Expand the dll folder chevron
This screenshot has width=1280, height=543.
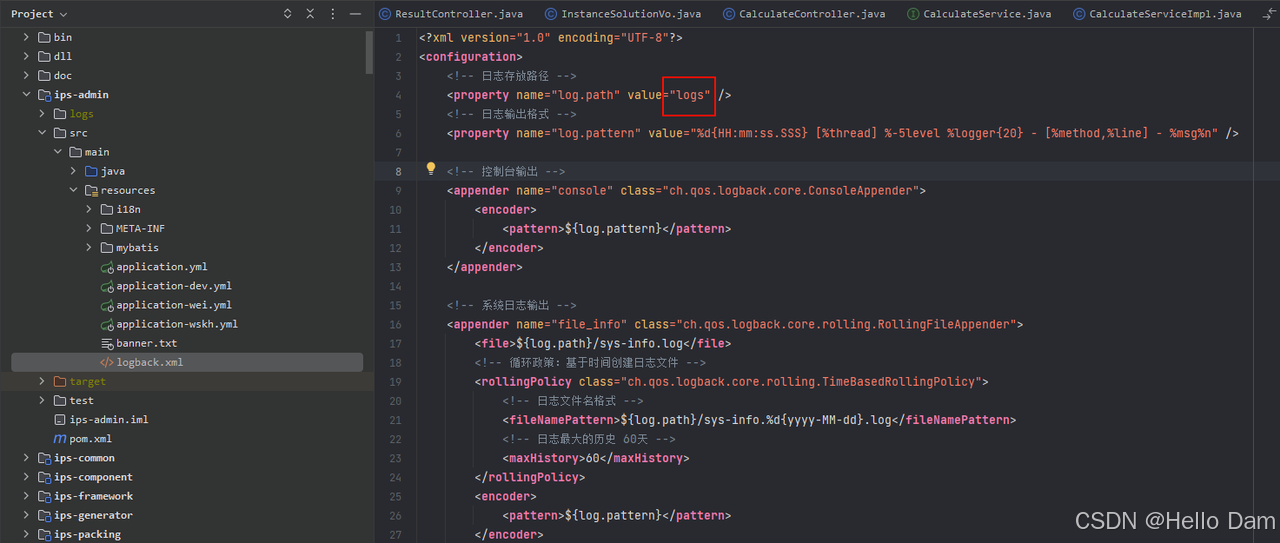[x=26, y=56]
